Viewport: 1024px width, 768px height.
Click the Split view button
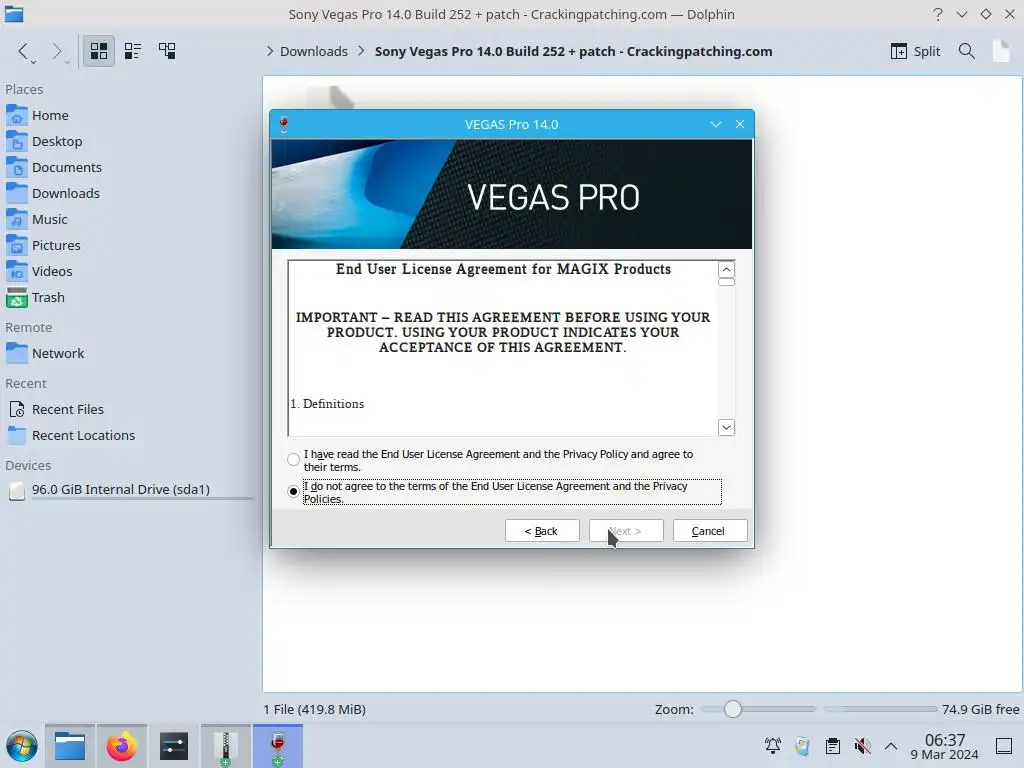[915, 51]
